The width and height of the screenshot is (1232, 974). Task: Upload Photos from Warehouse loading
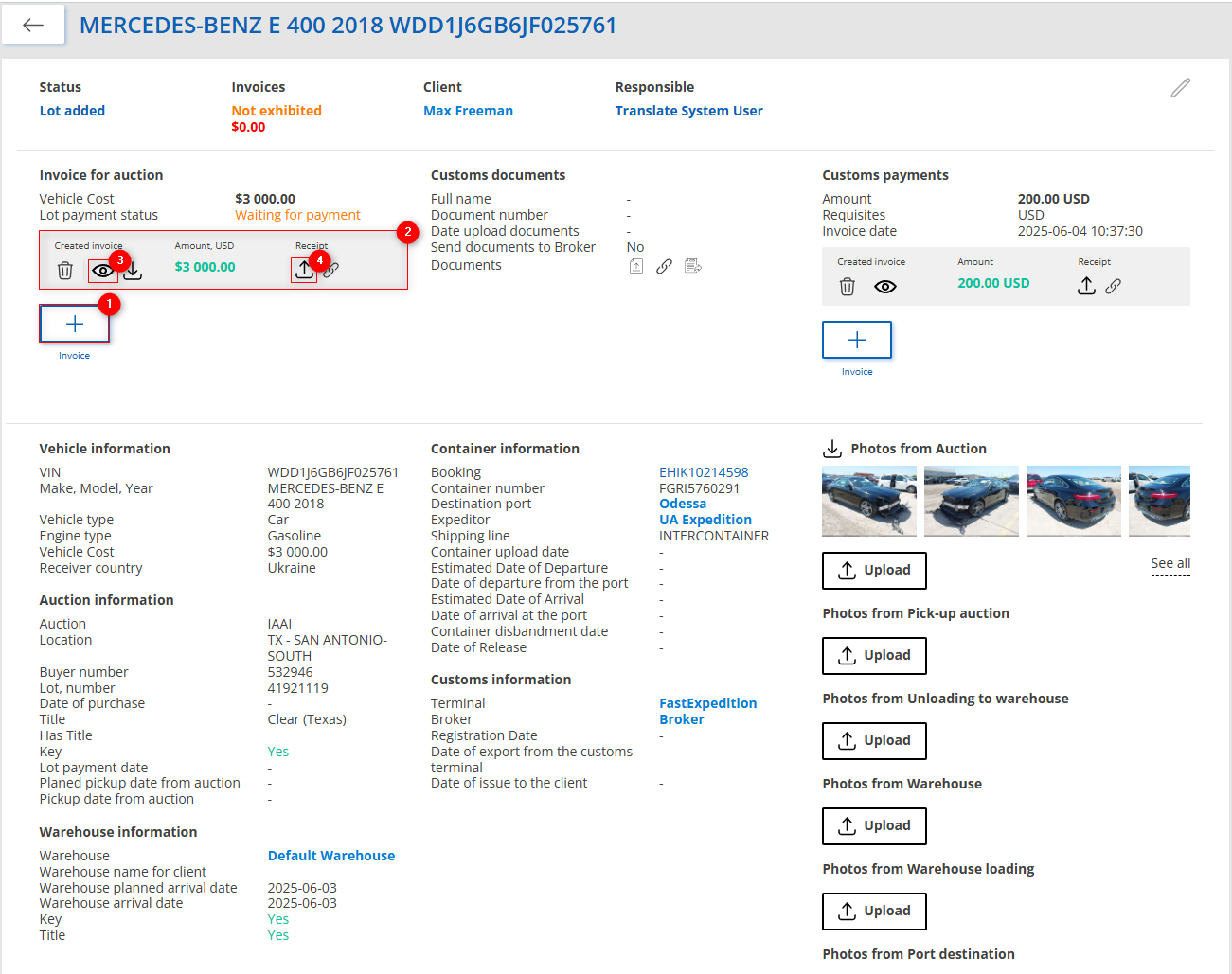coord(874,912)
